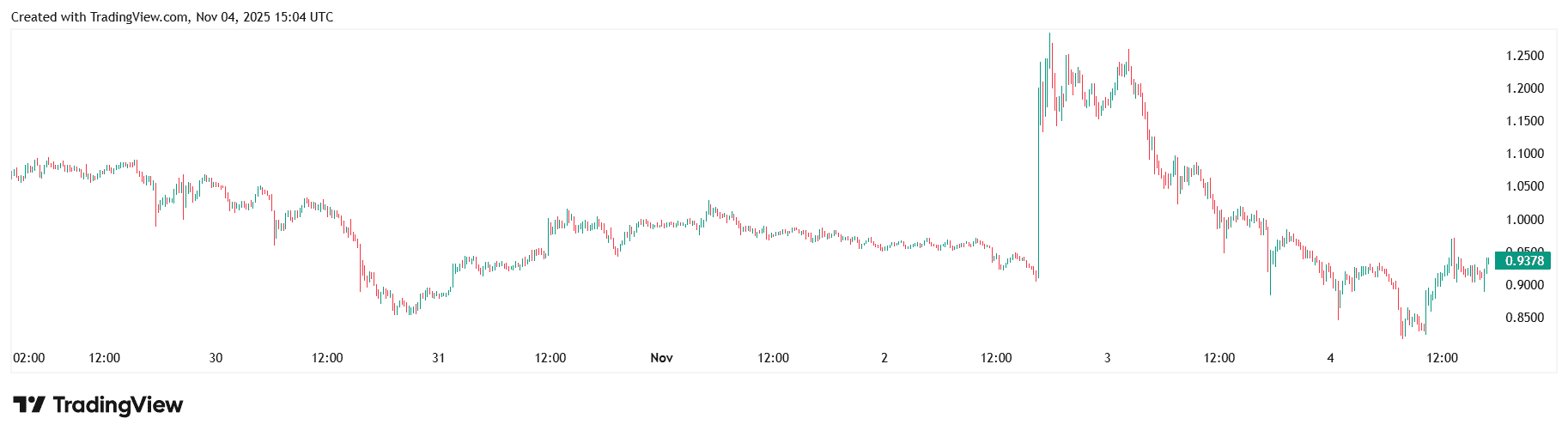Click the 1.2000 price axis label
Image resolution: width=1568 pixels, height=437 pixels.
[x=1524, y=88]
